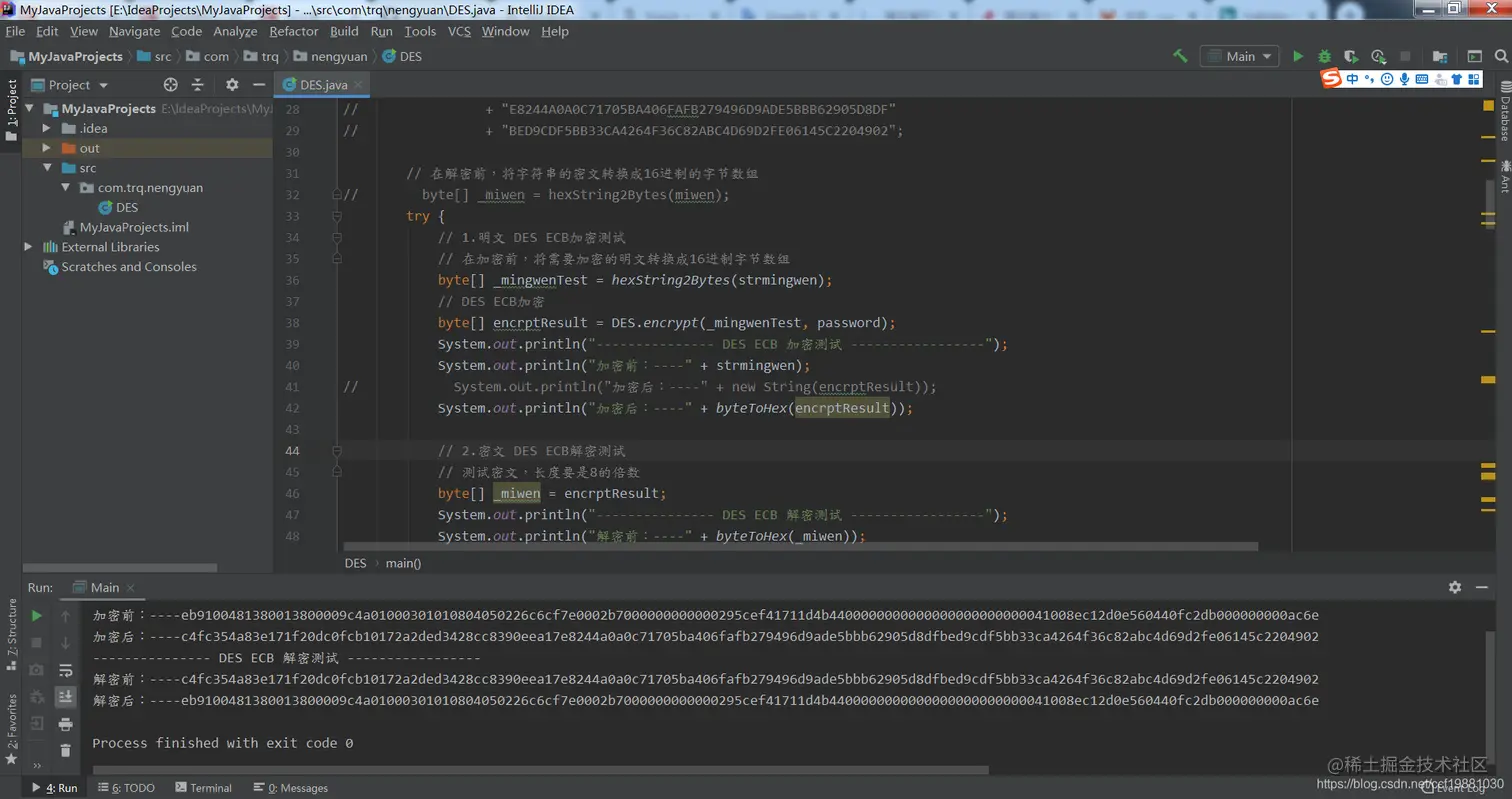Click MyJavaProjects breadcrumb in navigation bar
Viewport: 1512px width, 799px height.
[67, 56]
